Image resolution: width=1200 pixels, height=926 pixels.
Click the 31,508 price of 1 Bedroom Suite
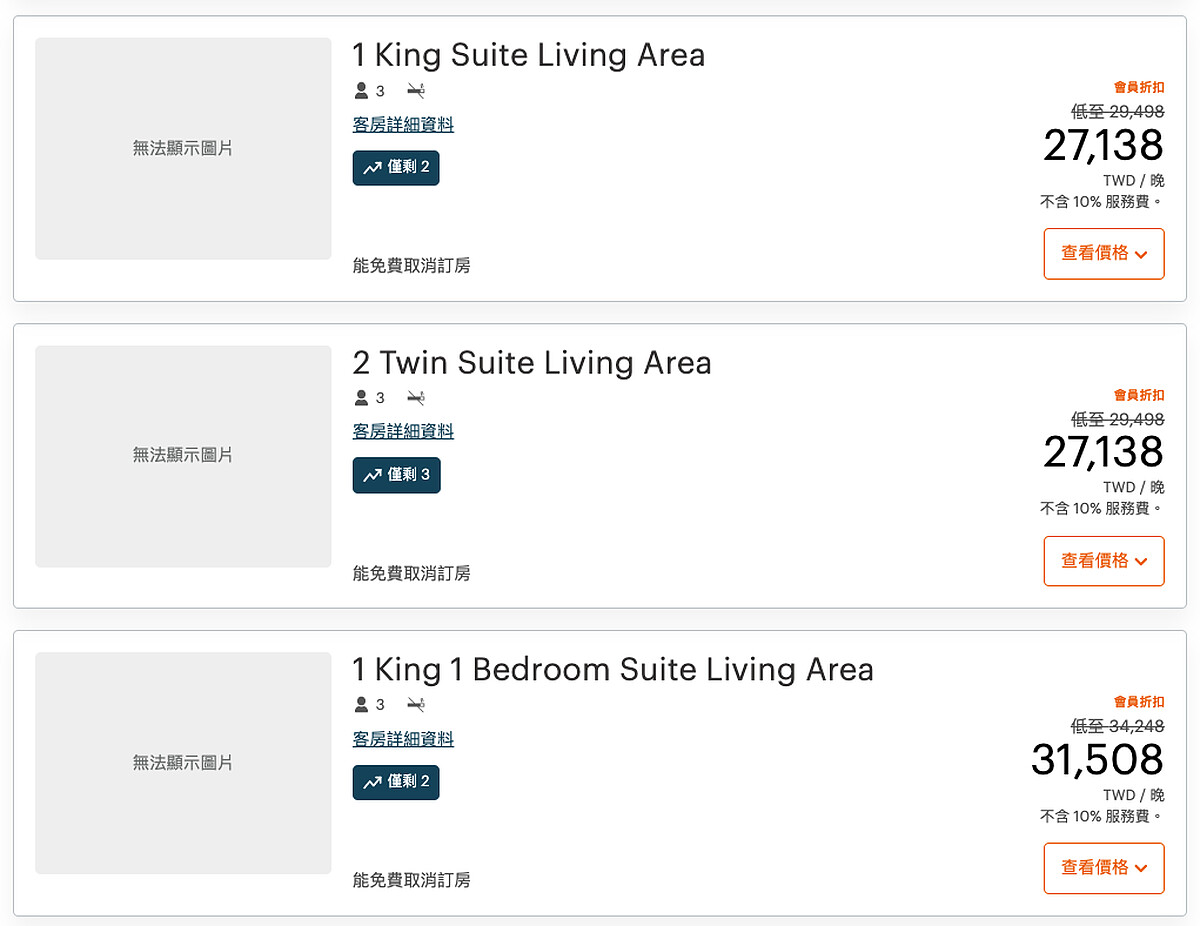coord(1097,760)
